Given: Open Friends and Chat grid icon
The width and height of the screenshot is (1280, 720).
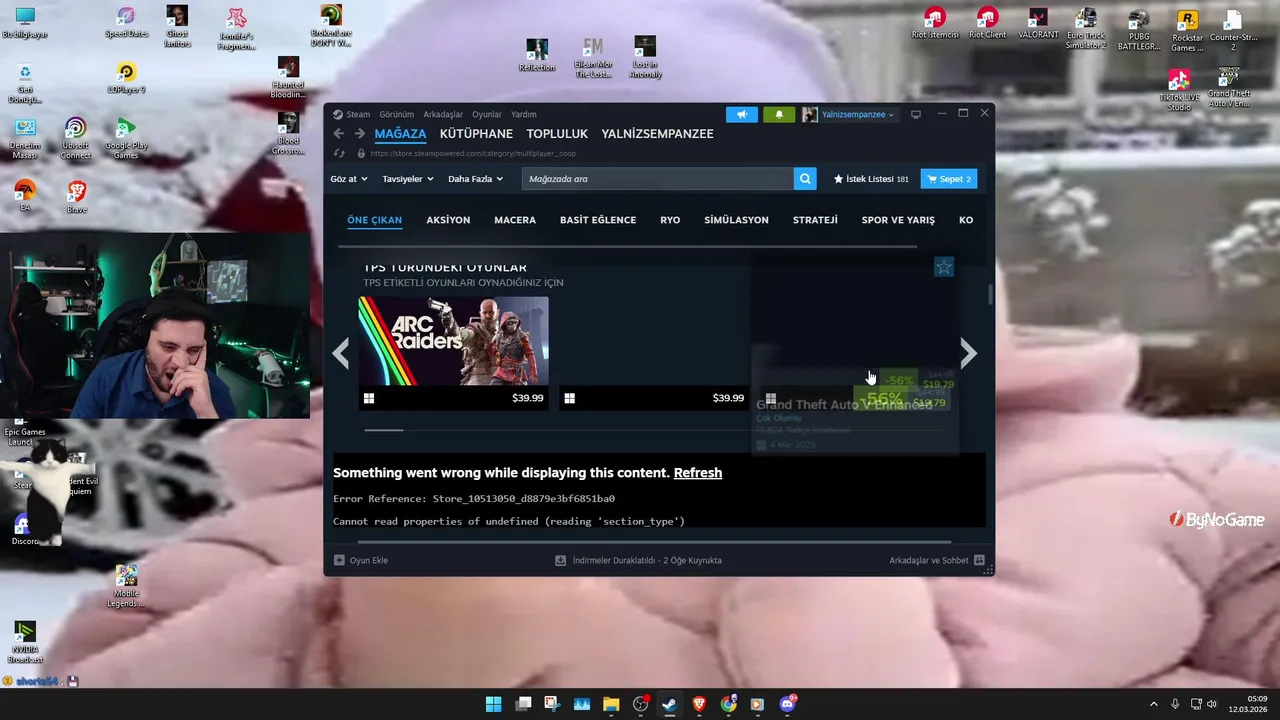Looking at the screenshot, I should click(x=979, y=560).
